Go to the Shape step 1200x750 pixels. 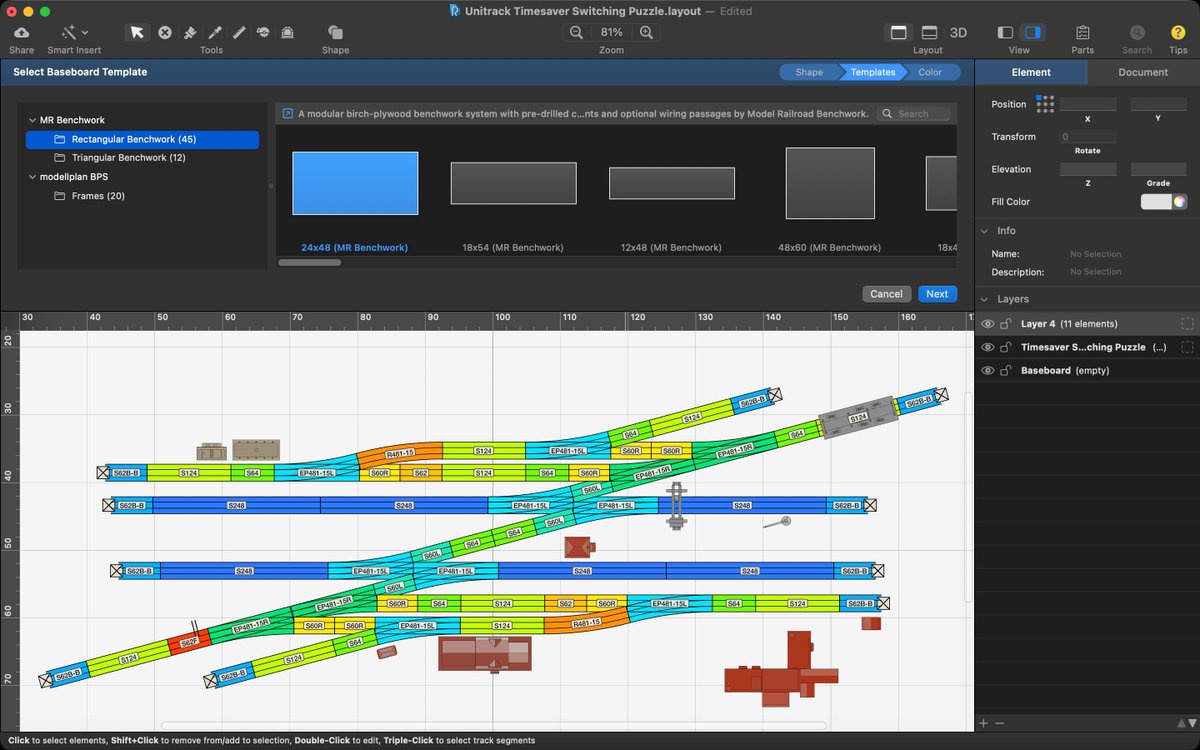click(x=809, y=72)
